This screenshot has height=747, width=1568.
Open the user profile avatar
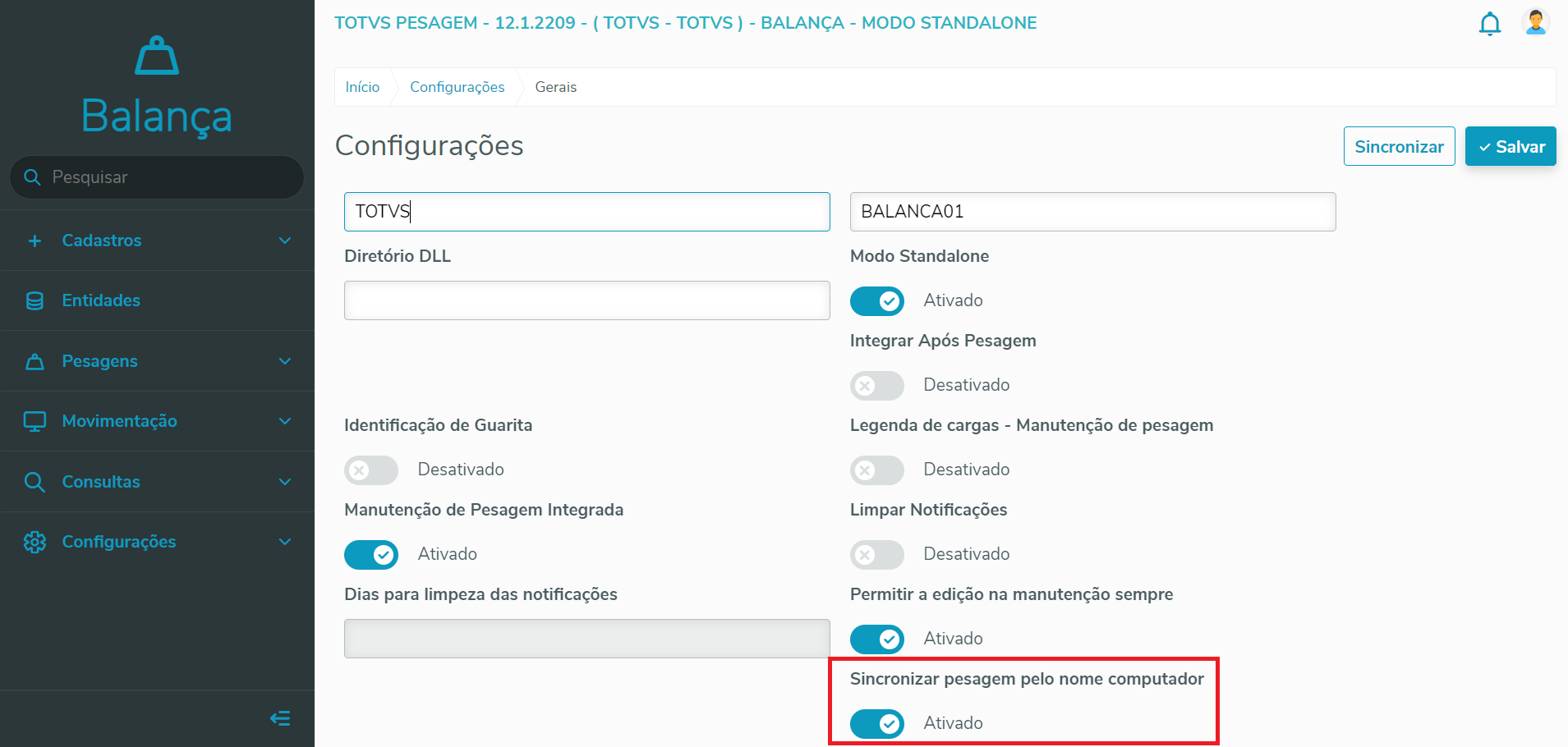[x=1536, y=22]
